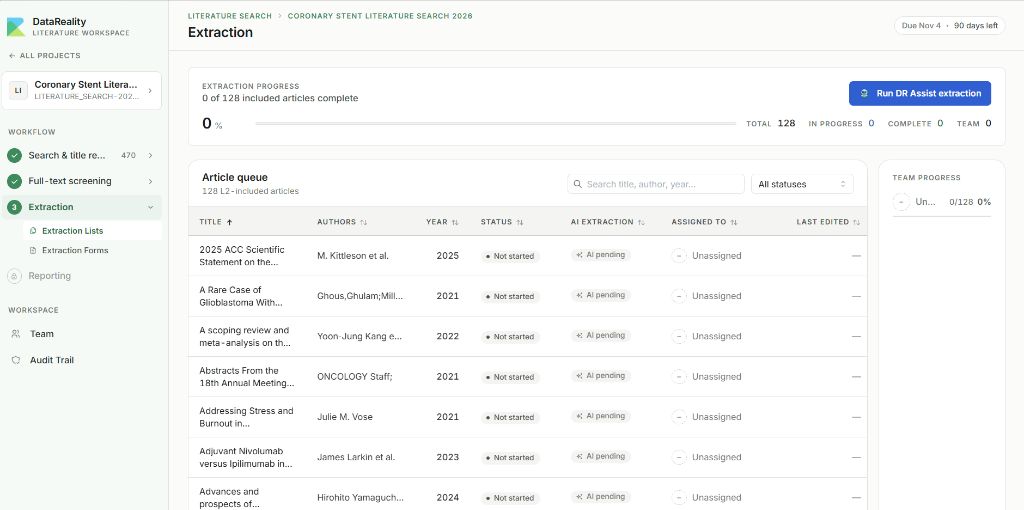This screenshot has width=1024, height=510.
Task: Click the extraction progress bar
Action: point(495,123)
